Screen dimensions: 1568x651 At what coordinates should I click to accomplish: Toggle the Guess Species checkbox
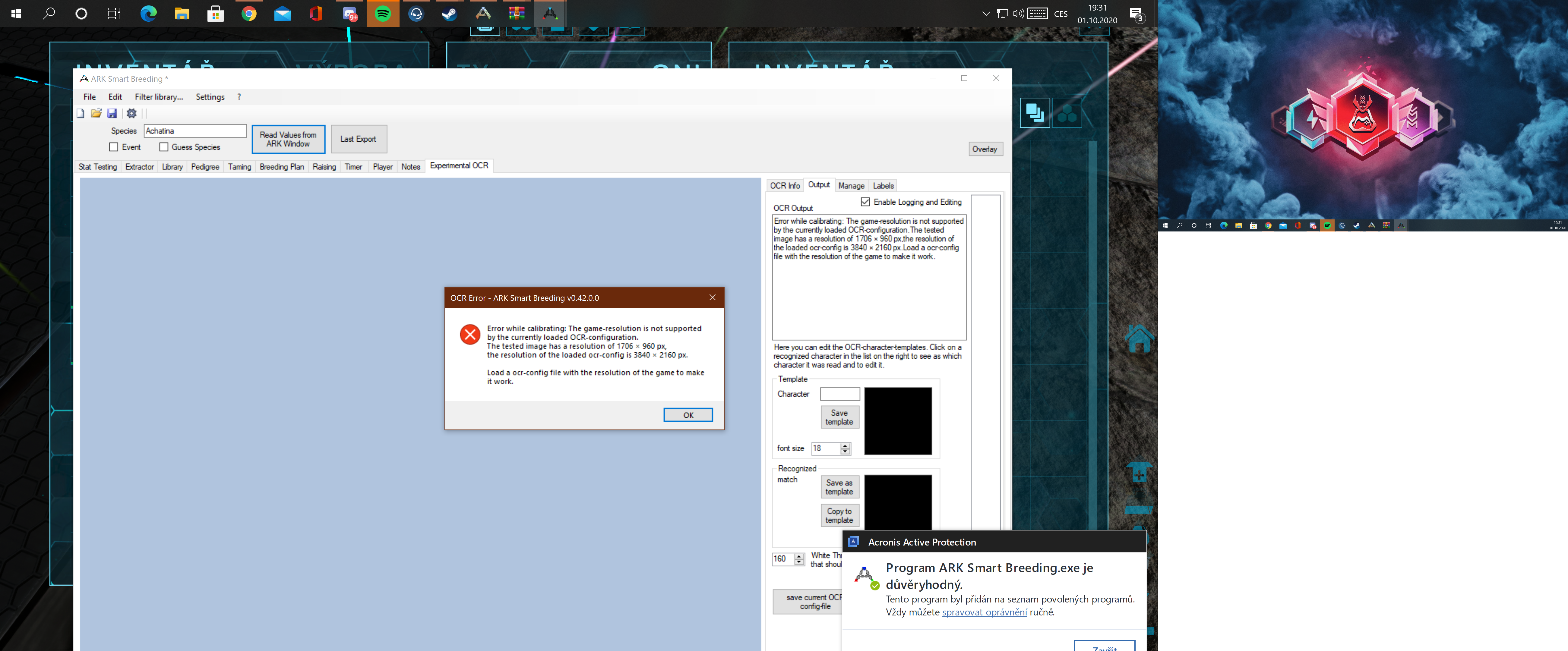click(164, 147)
